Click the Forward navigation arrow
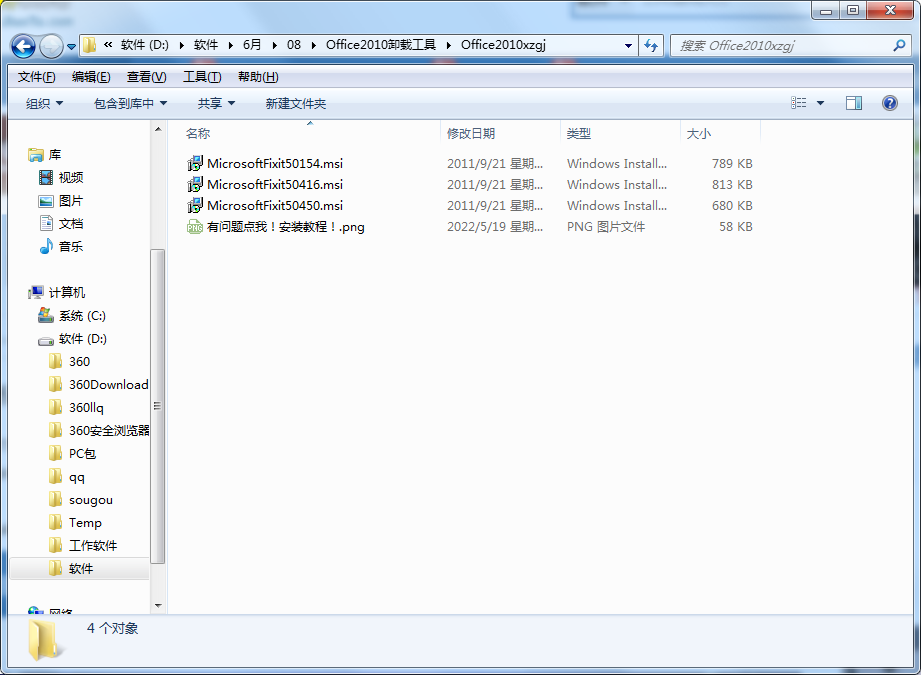The width and height of the screenshot is (921, 675). [51, 46]
